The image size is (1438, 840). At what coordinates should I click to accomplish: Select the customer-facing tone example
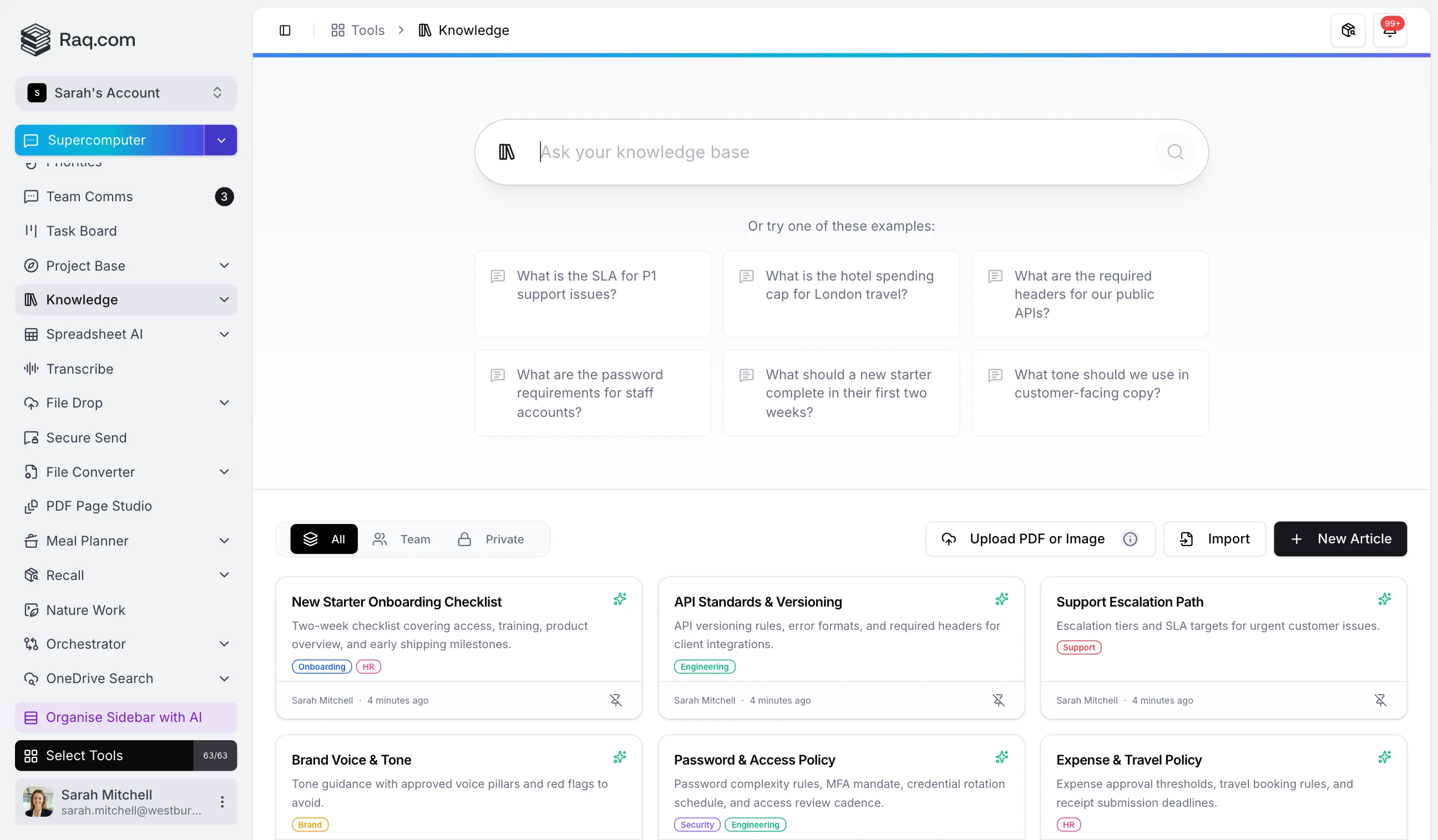(1090, 393)
